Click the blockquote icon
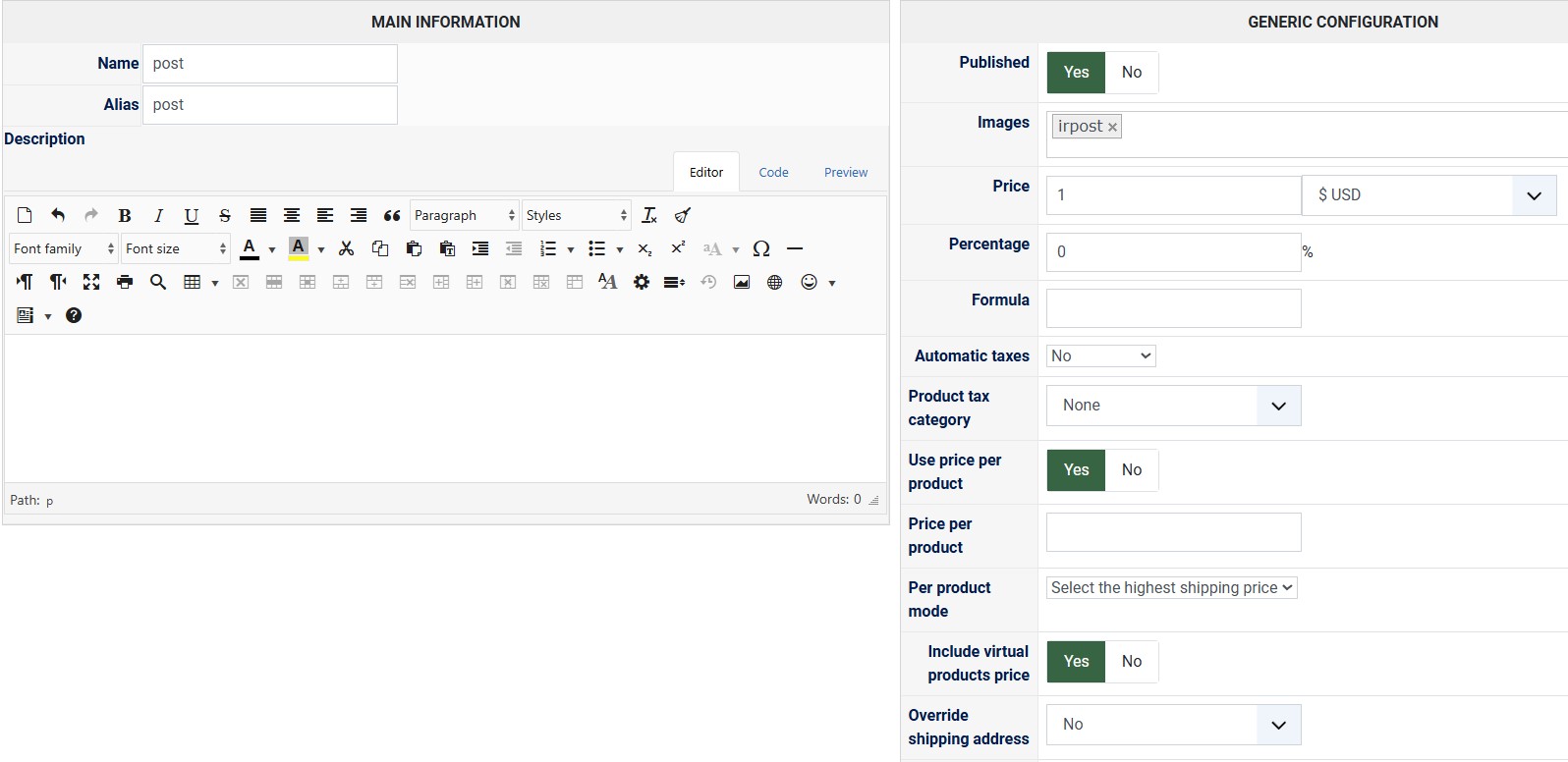The width and height of the screenshot is (1568, 762). tap(392, 216)
